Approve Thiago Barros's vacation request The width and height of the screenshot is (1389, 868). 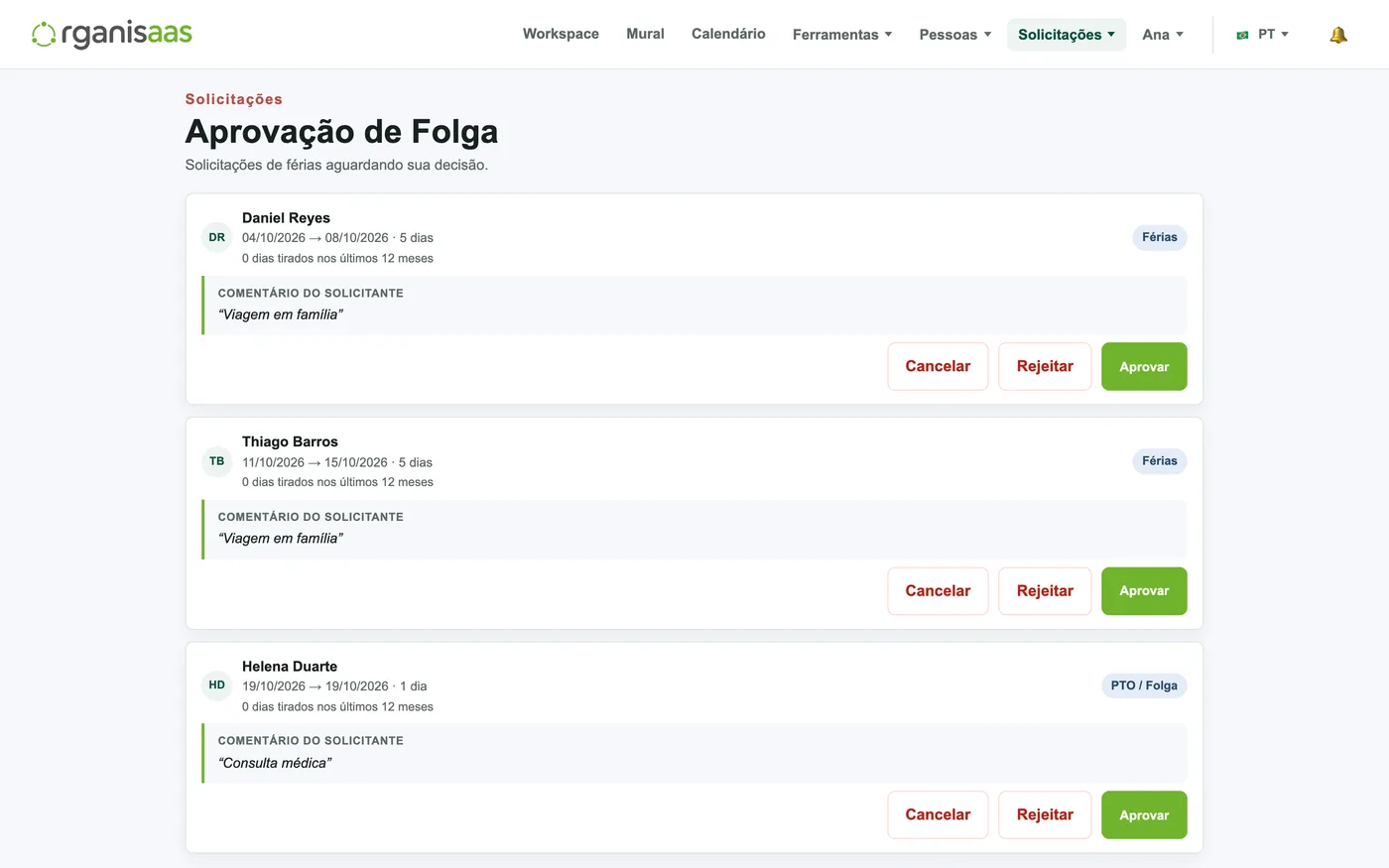pyautogui.click(x=1144, y=590)
